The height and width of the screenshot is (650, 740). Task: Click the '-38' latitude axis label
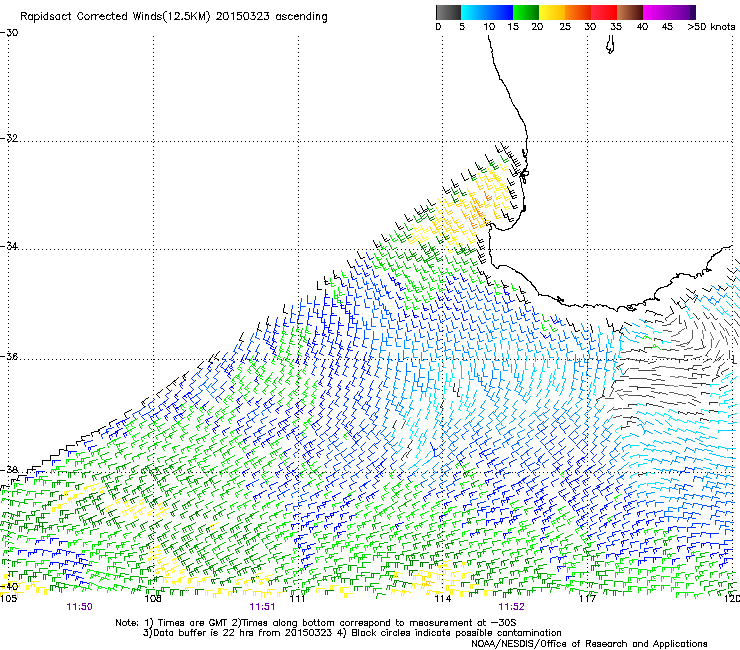[x=9, y=470]
